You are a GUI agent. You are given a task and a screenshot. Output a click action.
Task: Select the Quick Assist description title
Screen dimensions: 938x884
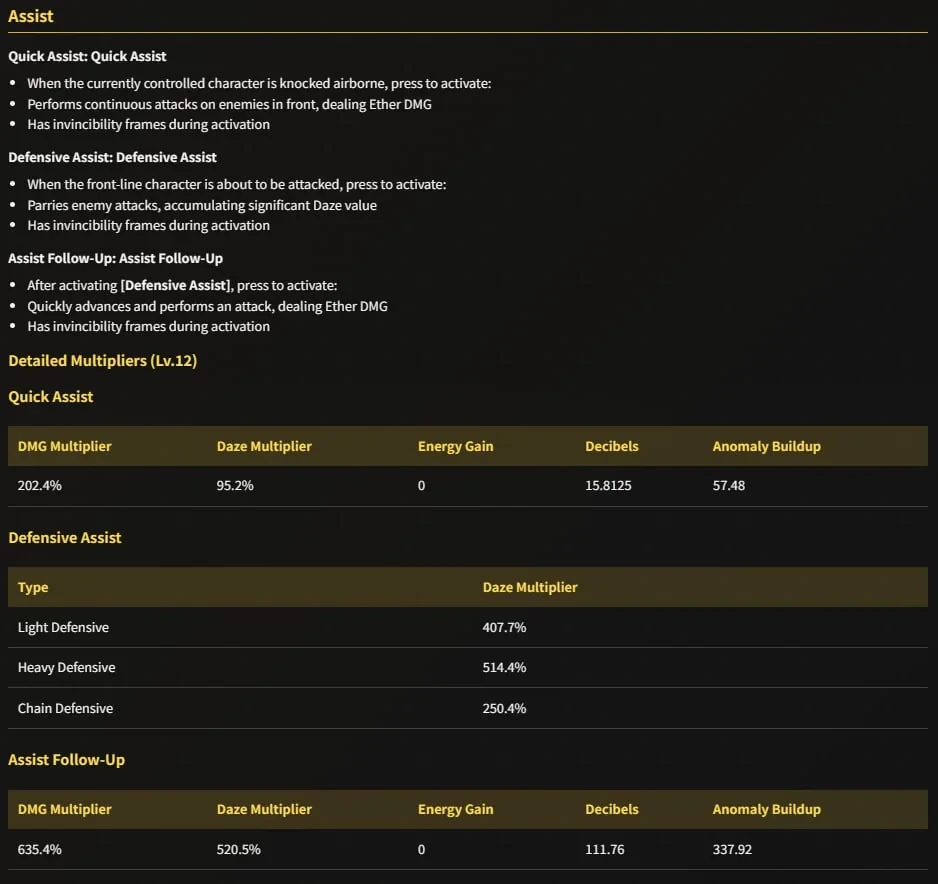pos(87,56)
